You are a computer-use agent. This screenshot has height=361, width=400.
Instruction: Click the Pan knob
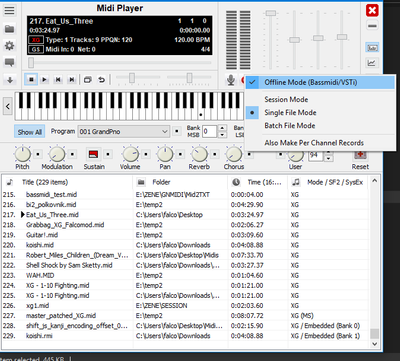tap(165, 154)
